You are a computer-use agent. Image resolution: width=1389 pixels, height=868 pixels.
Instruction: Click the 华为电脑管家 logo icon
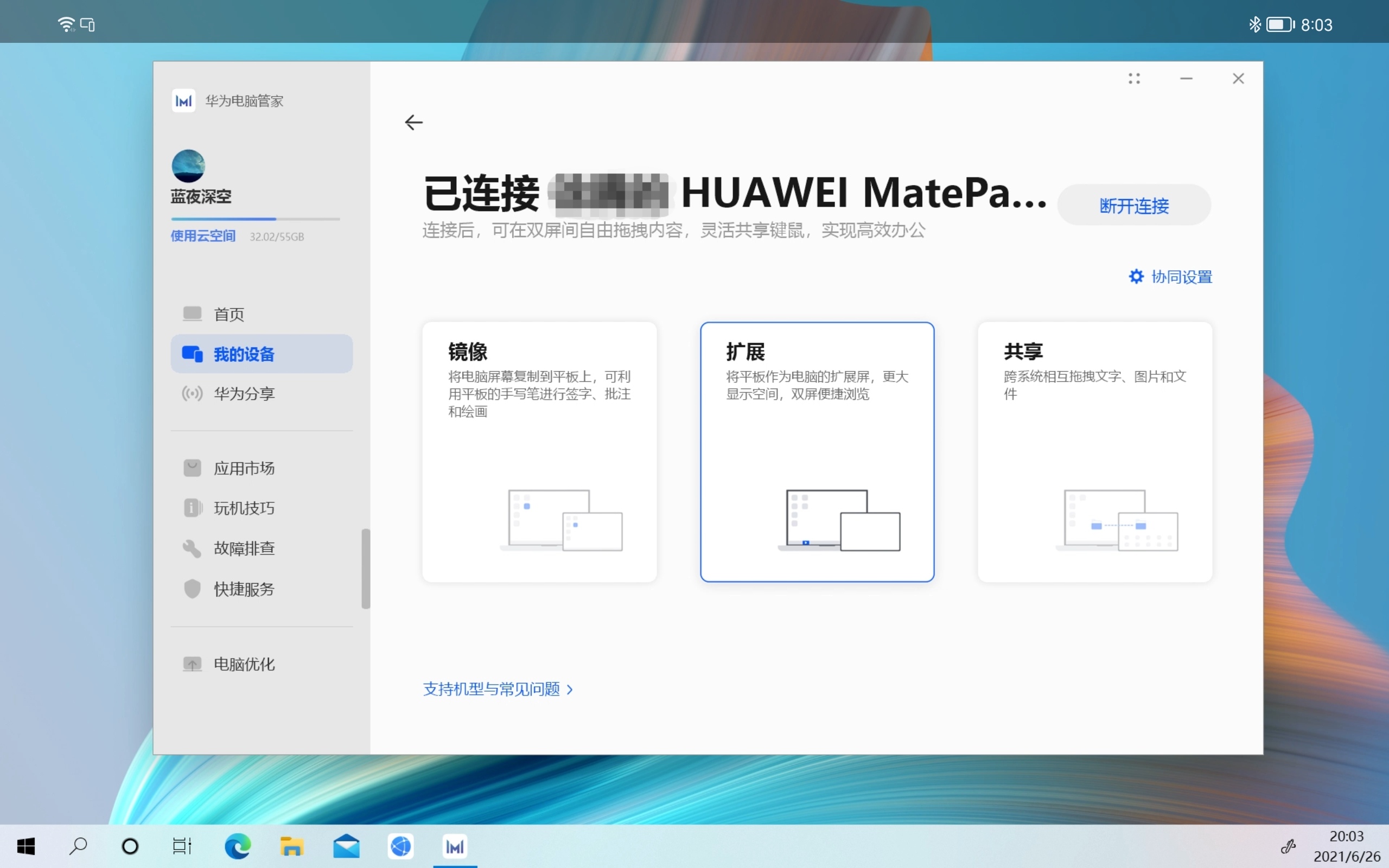point(184,101)
